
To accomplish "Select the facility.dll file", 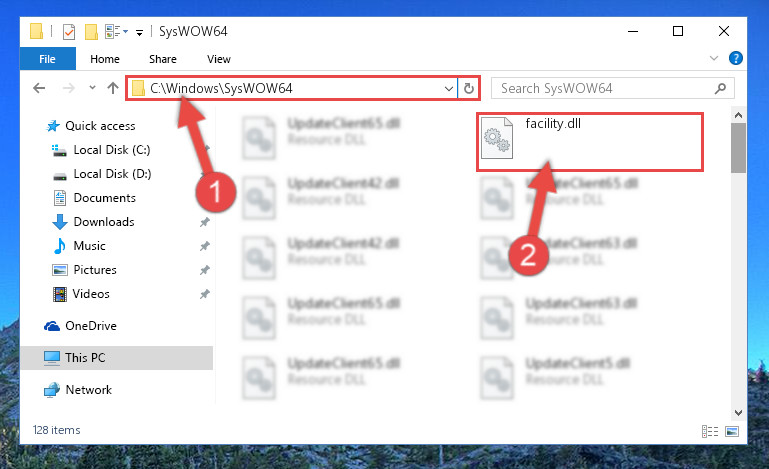I will coord(590,141).
